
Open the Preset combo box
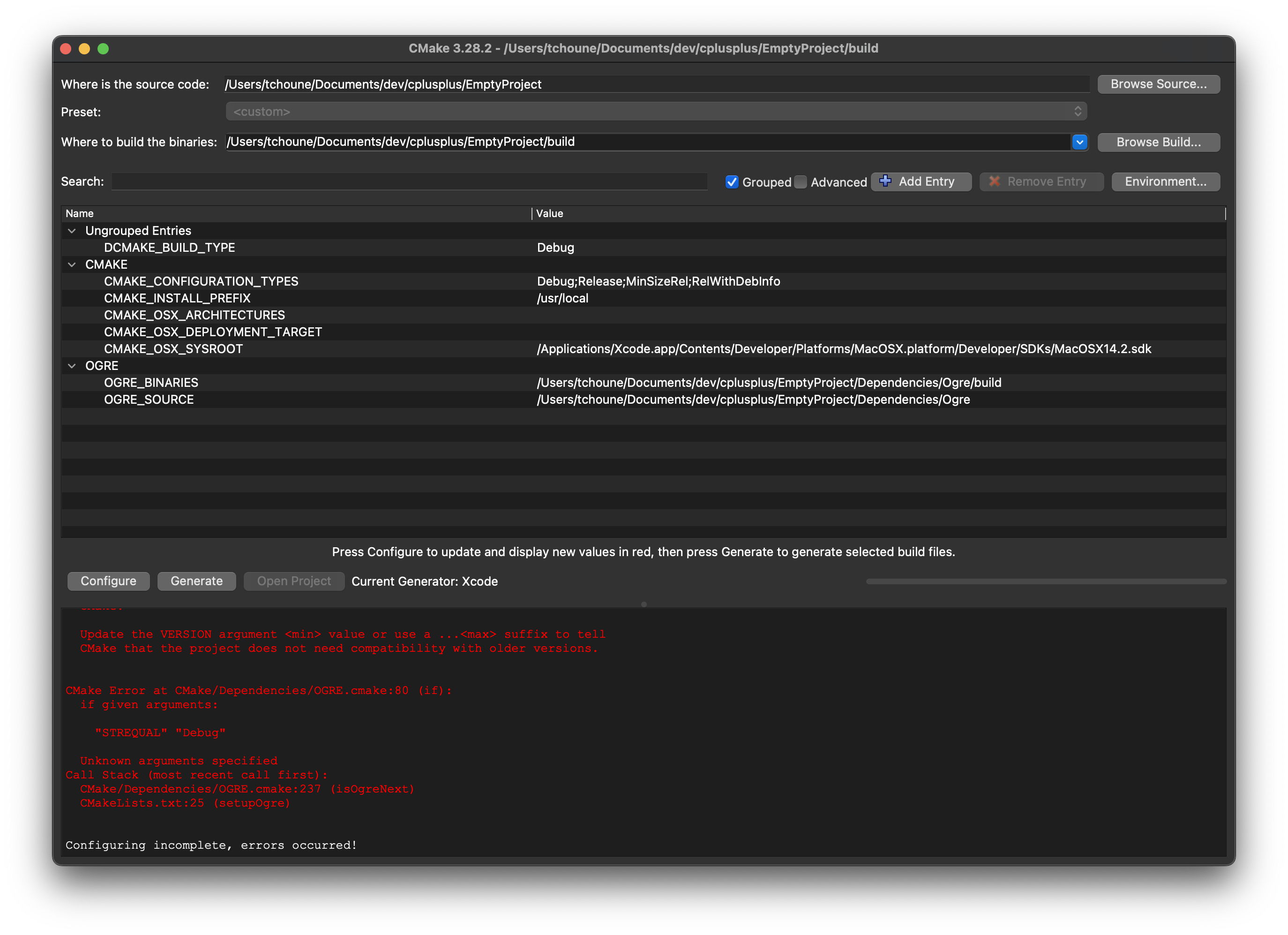tap(656, 111)
